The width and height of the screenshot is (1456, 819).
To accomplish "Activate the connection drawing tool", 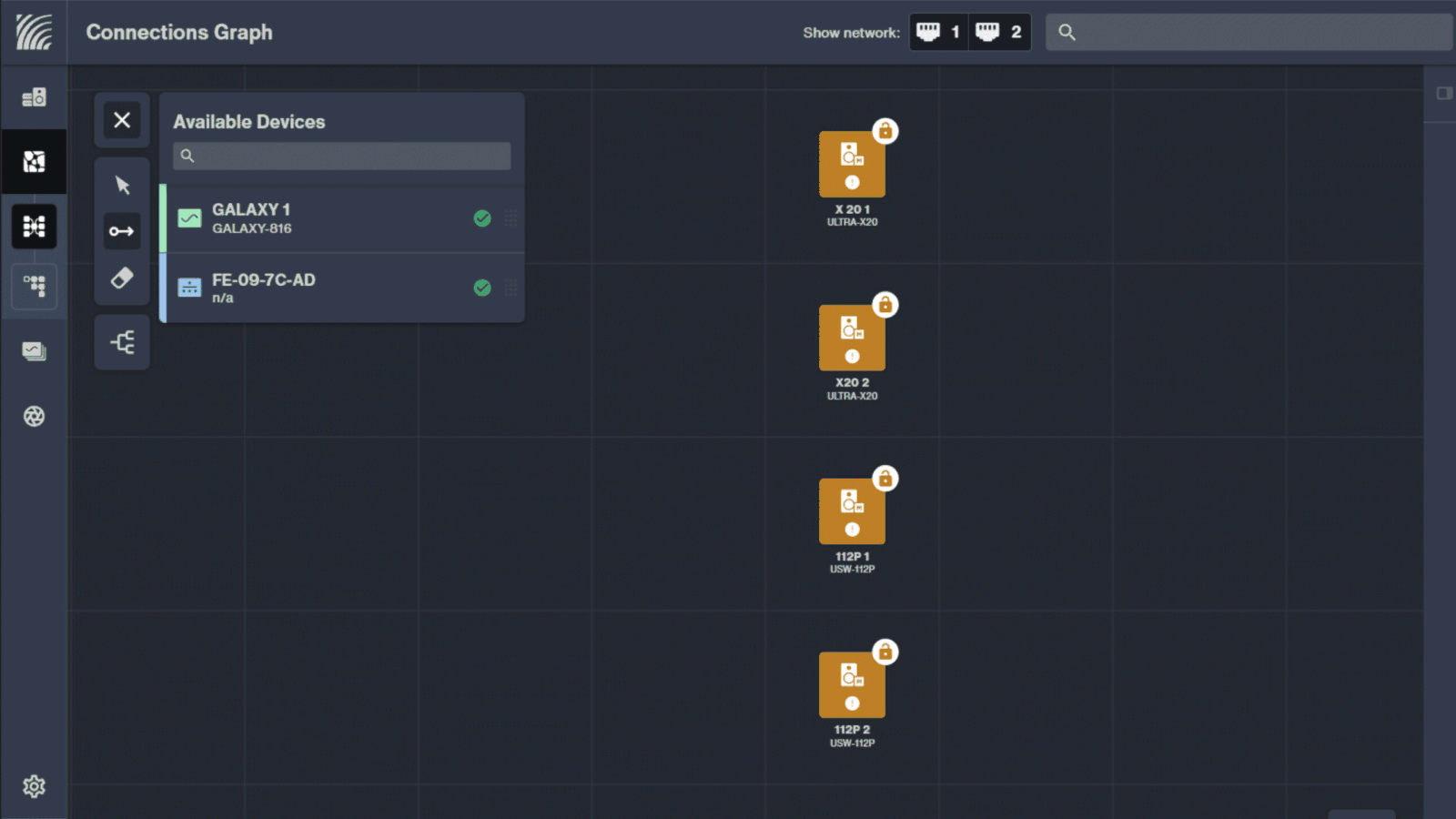I will point(122,231).
